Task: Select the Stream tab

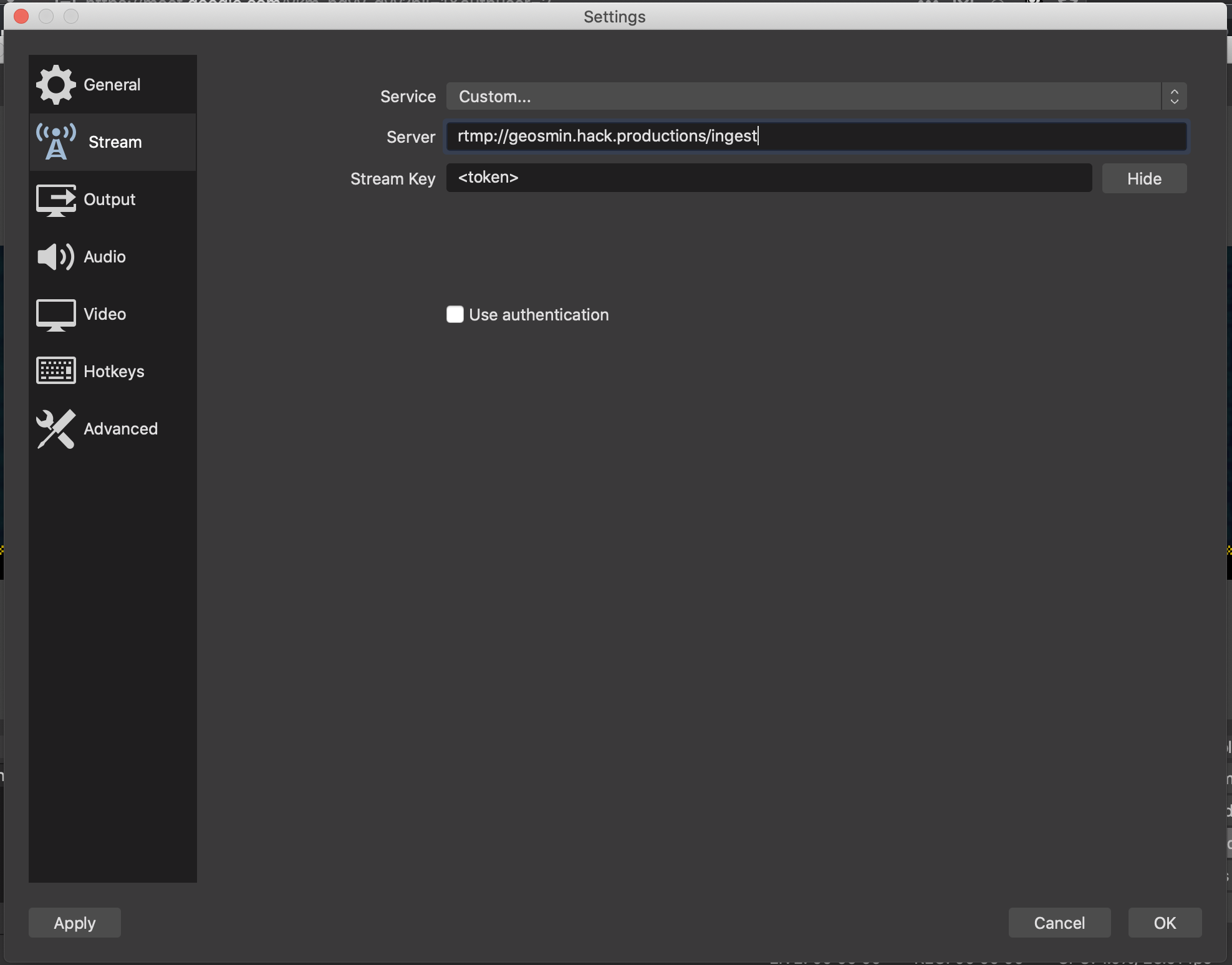Action: [112, 141]
